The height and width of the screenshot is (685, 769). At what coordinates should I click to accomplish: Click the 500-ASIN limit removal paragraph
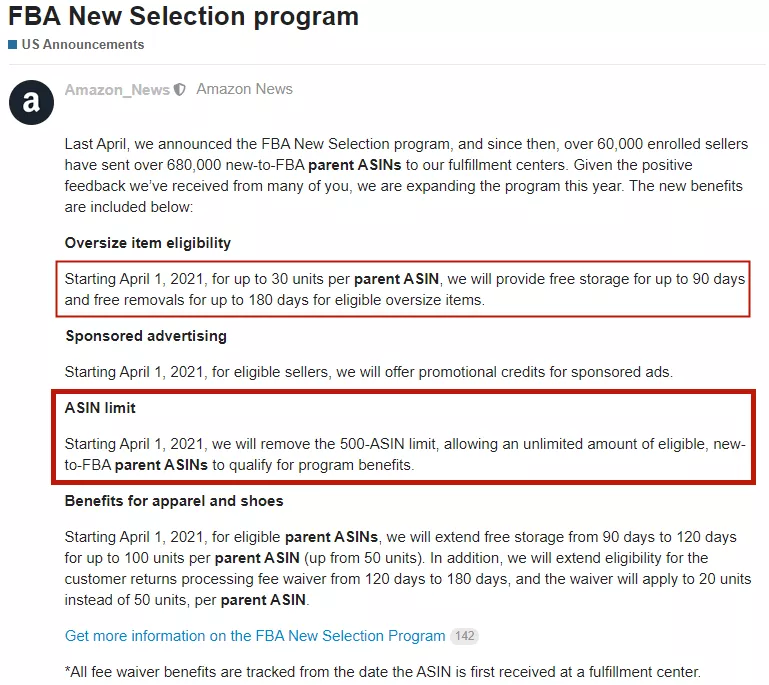(x=405, y=455)
